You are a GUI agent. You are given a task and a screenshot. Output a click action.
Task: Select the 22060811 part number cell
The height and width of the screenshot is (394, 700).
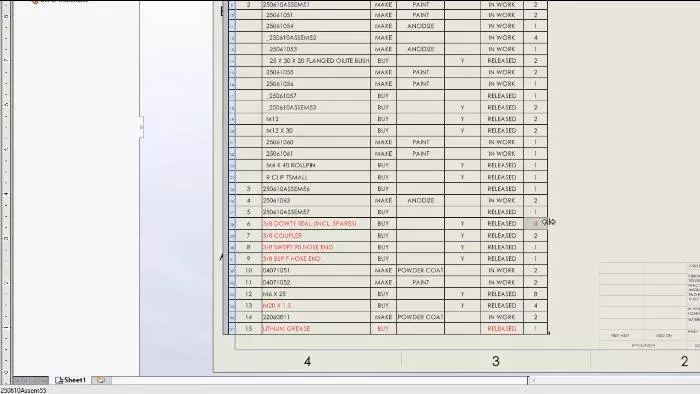pyautogui.click(x=316, y=317)
